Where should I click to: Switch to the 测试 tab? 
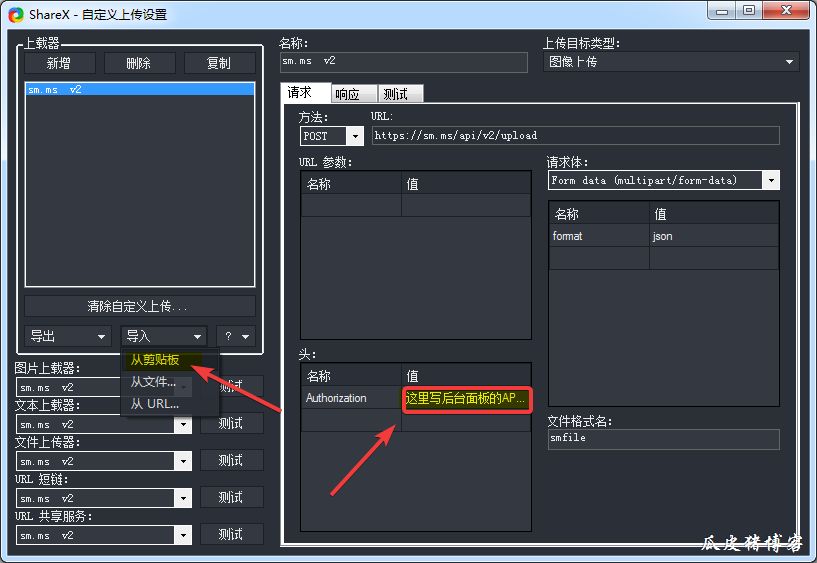395,94
